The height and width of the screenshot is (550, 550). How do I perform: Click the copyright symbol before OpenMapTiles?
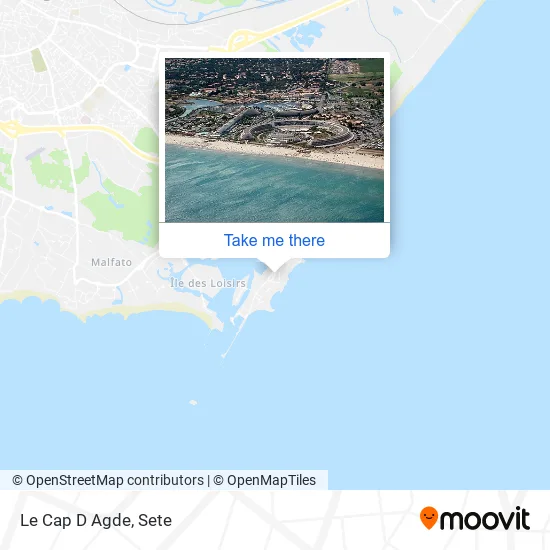click(x=218, y=481)
